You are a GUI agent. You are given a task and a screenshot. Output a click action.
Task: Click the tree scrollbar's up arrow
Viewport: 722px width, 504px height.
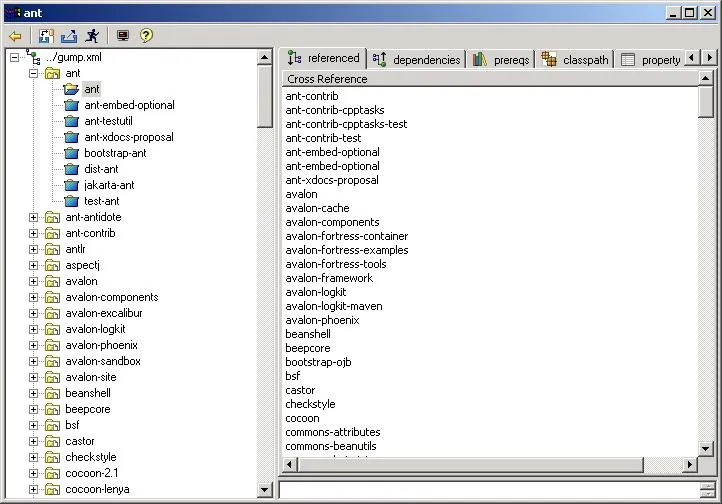pos(265,58)
